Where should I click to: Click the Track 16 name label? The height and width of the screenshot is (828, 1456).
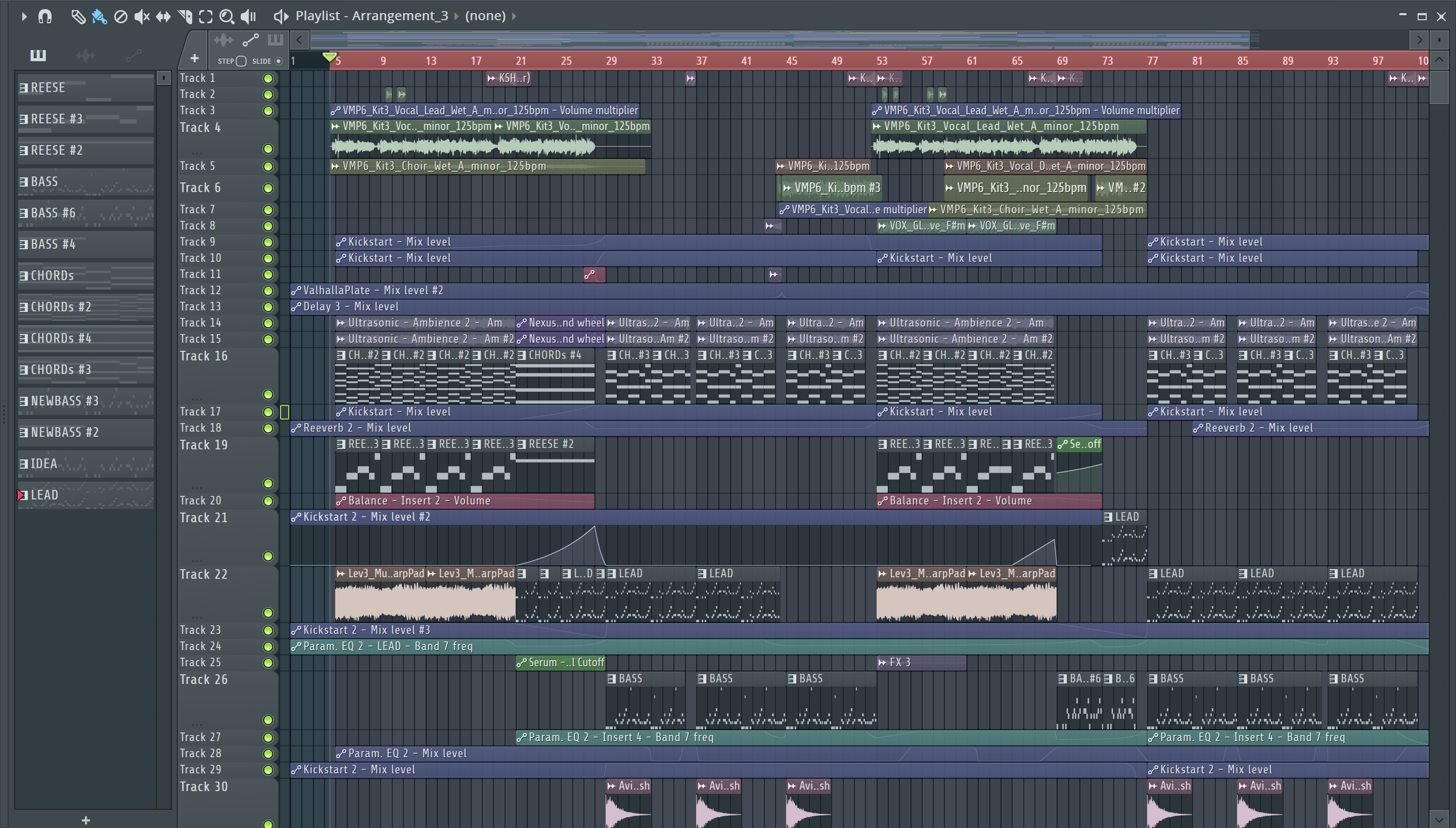click(204, 356)
